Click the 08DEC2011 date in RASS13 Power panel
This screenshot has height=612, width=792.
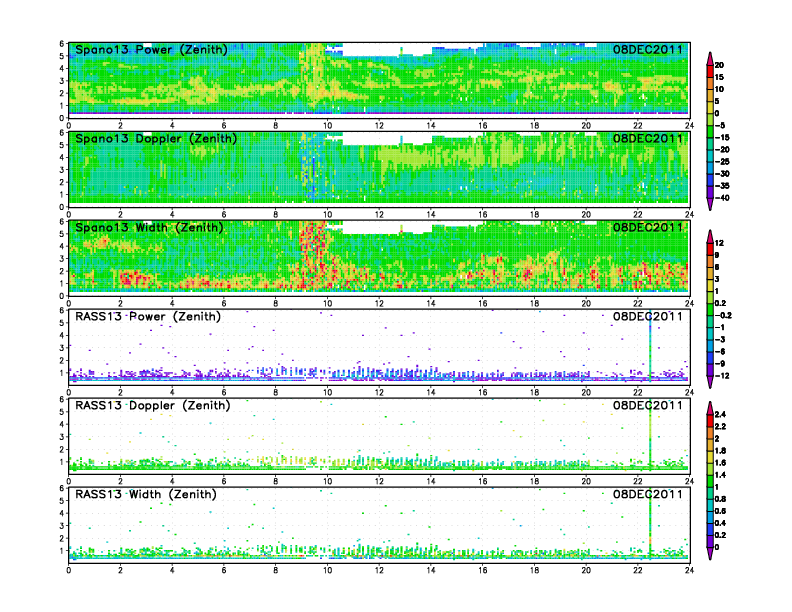pyautogui.click(x=648, y=317)
